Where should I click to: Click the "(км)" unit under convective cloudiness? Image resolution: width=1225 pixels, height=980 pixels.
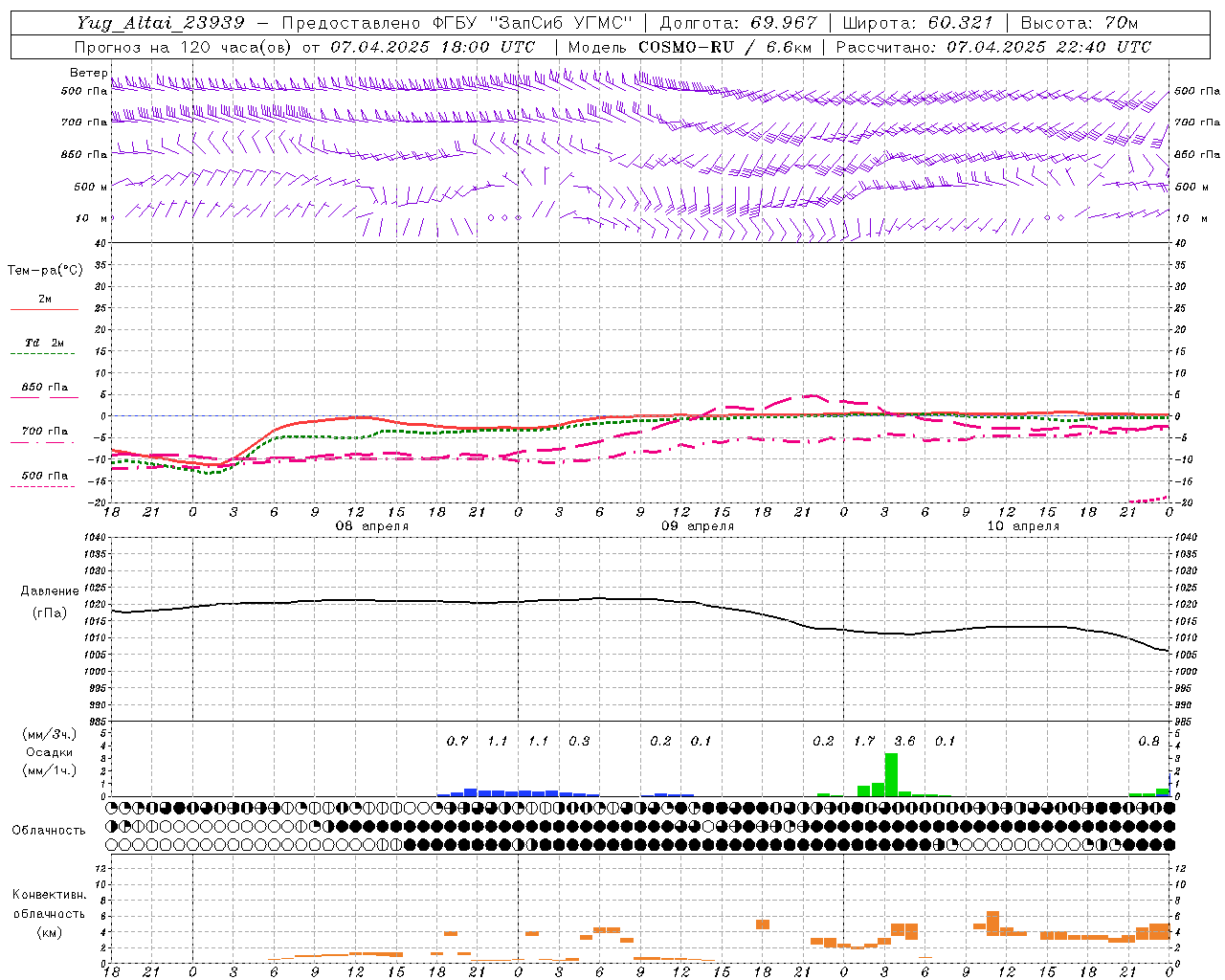pyautogui.click(x=50, y=932)
